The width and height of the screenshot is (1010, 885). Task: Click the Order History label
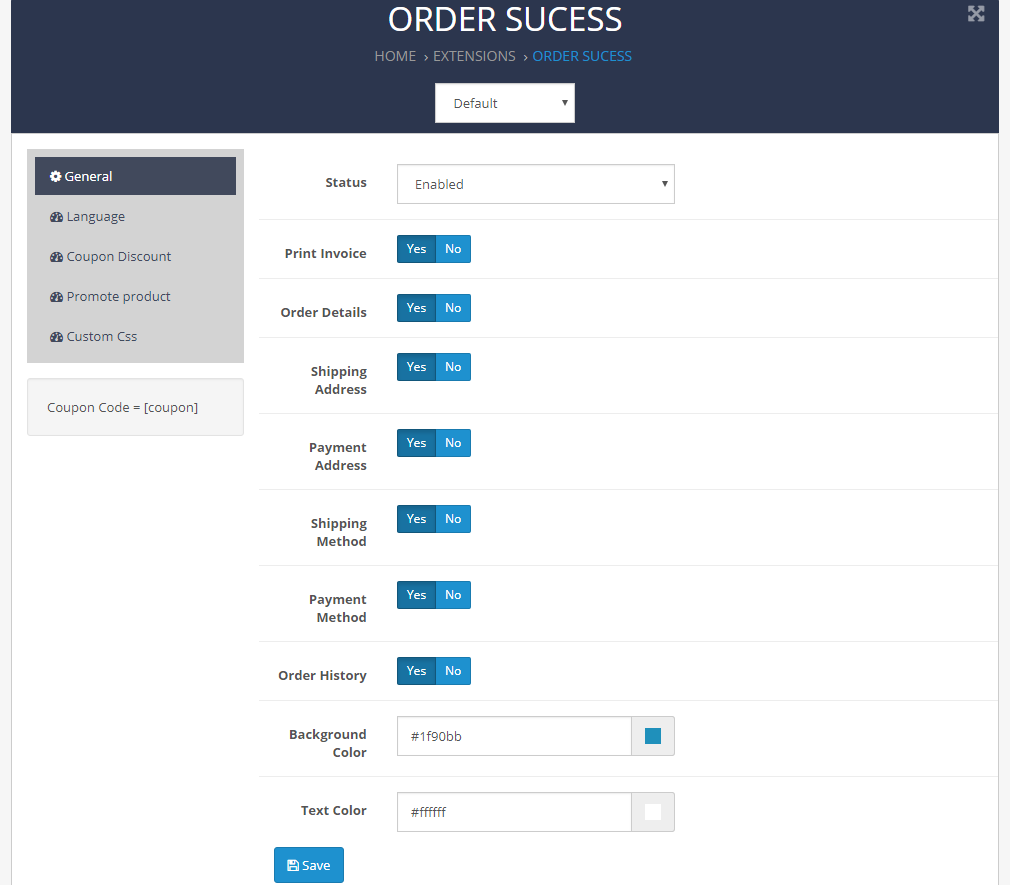pyautogui.click(x=322, y=676)
